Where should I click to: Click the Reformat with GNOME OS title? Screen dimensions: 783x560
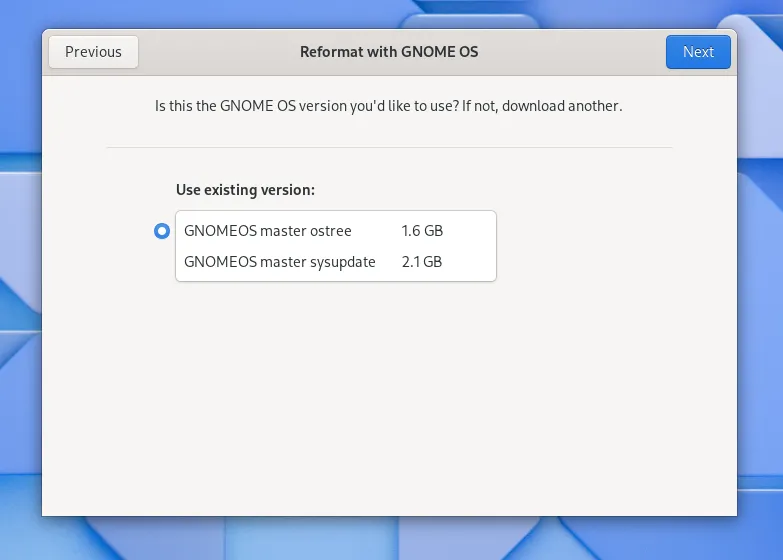pos(389,52)
